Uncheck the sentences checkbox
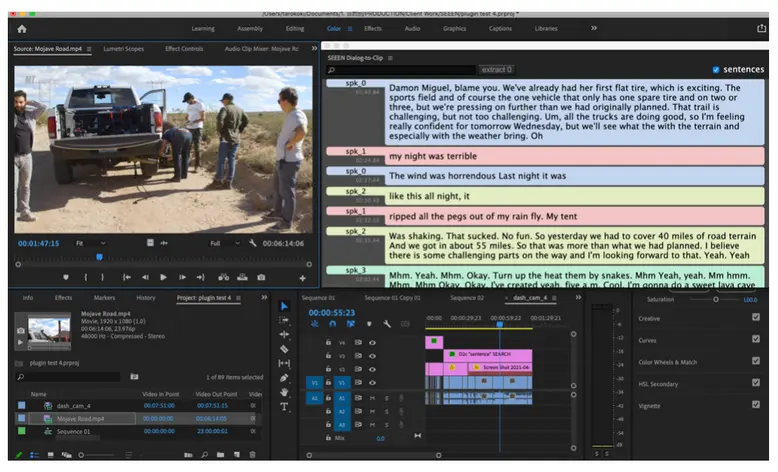 716,70
